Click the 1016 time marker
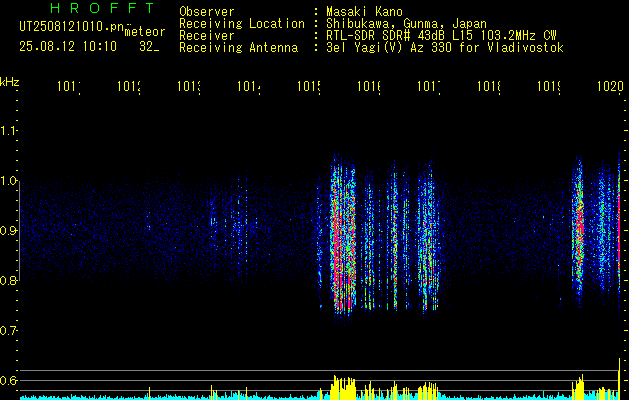The height and width of the screenshot is (400, 629). pyautogui.click(x=369, y=86)
